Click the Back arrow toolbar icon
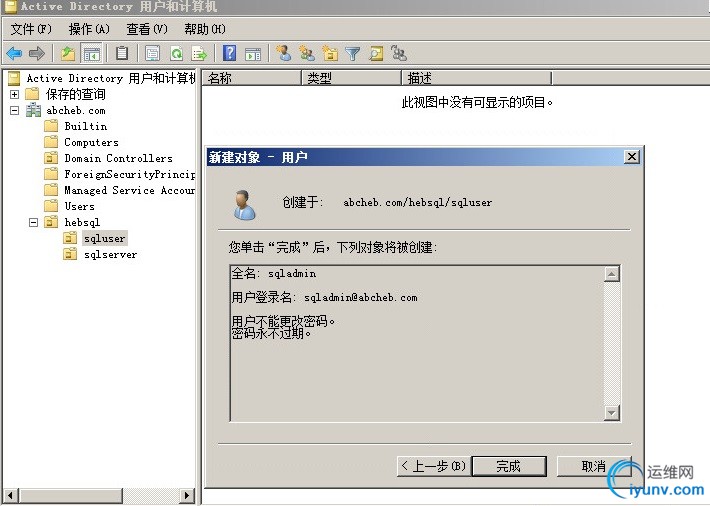Screen dimensions: 710x506 [x=14, y=53]
